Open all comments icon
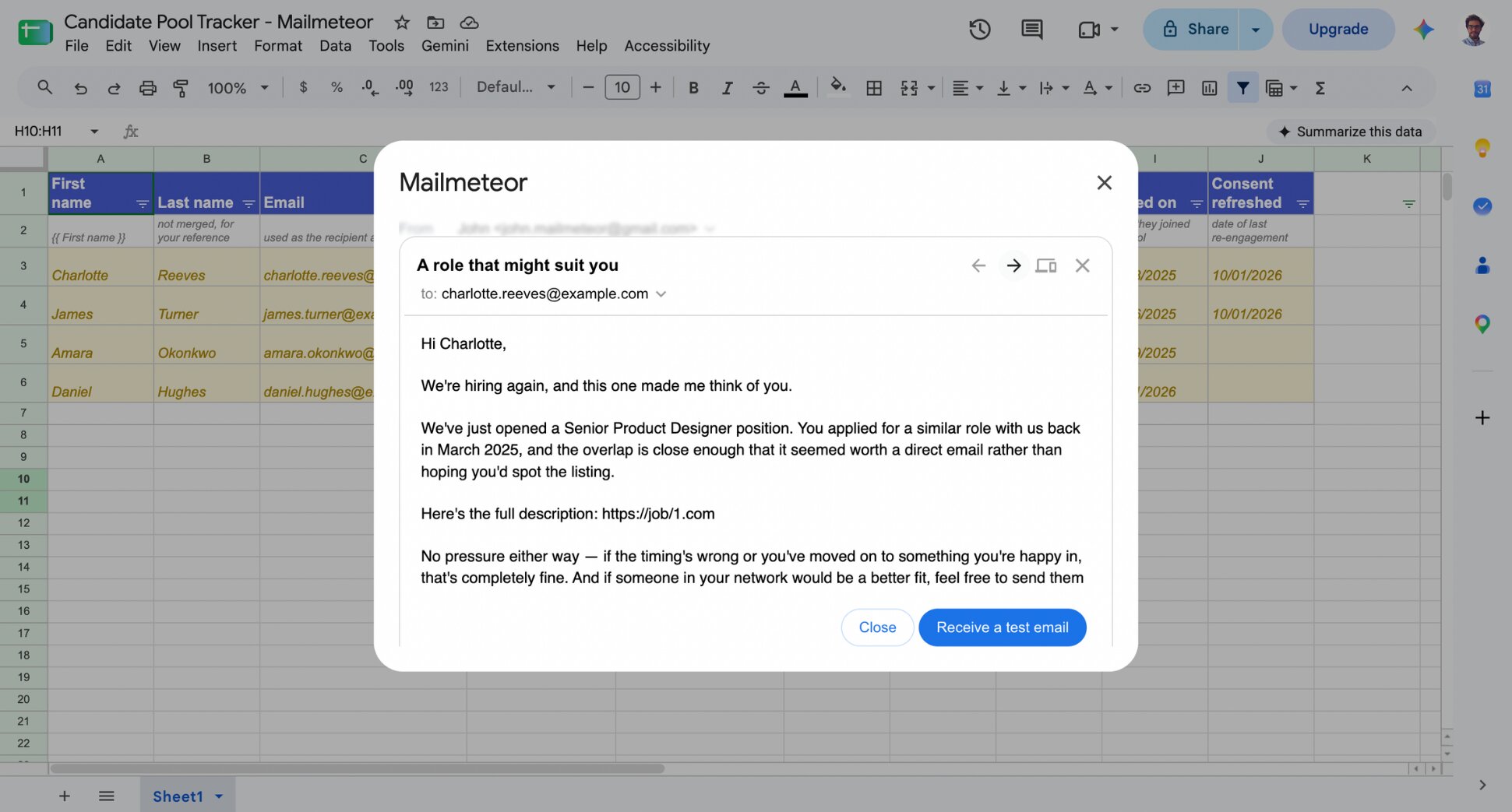Viewport: 1512px width, 812px height. [1031, 30]
